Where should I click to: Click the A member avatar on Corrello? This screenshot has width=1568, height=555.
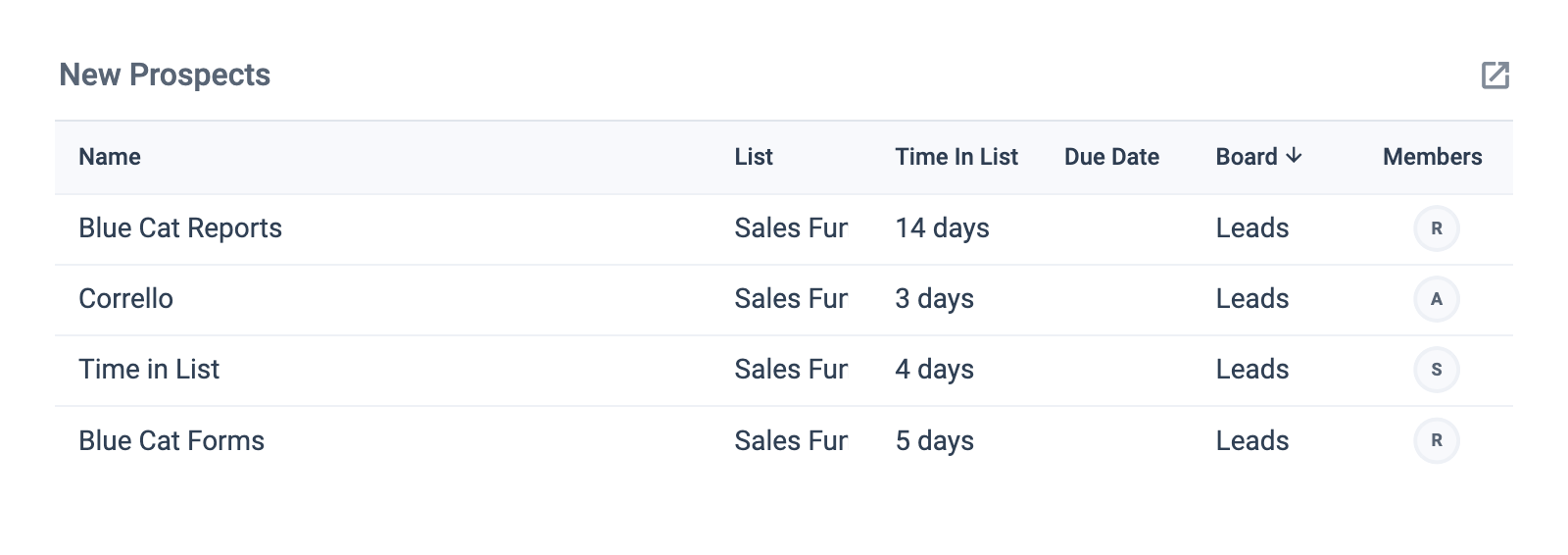1436,299
